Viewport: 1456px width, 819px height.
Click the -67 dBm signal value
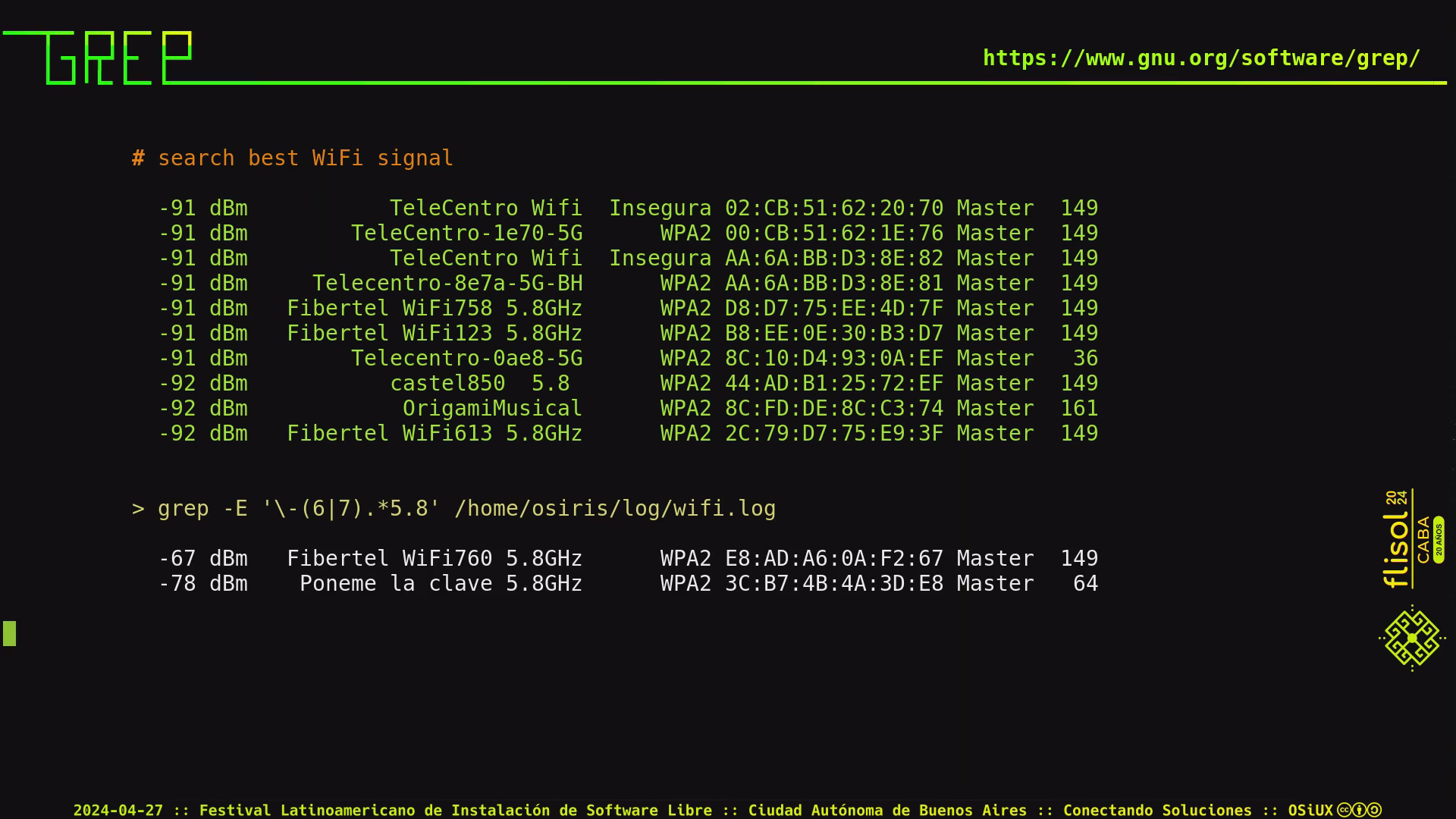[202, 558]
